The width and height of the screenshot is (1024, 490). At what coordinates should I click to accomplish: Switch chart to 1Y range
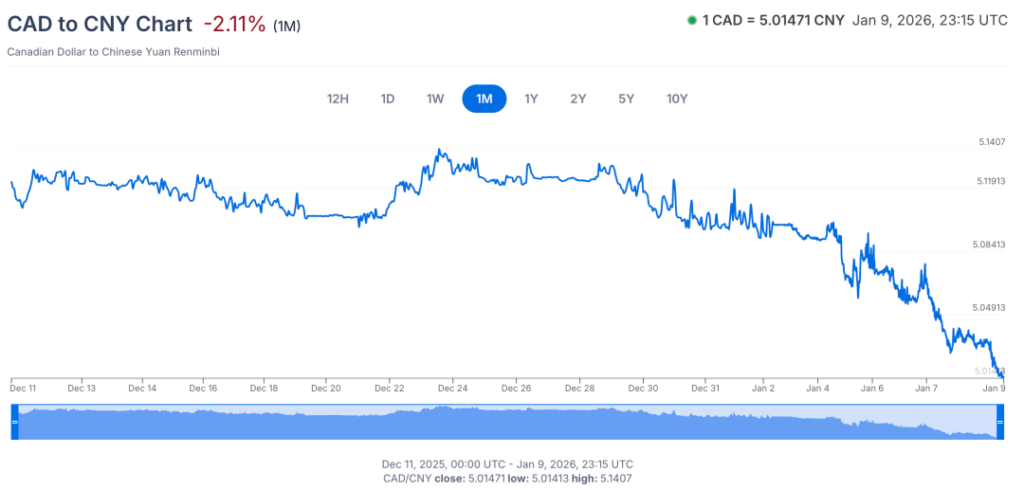(531, 99)
